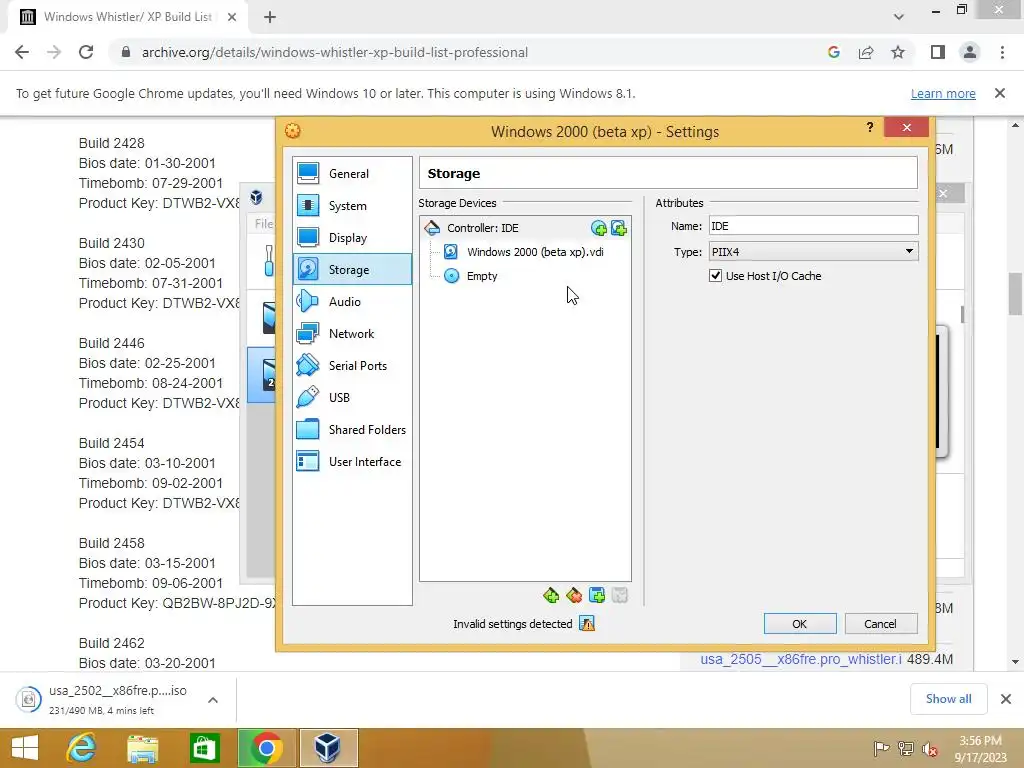This screenshot has height=768, width=1024.
Task: Click the Build 2458 heading text
Action: point(112,543)
